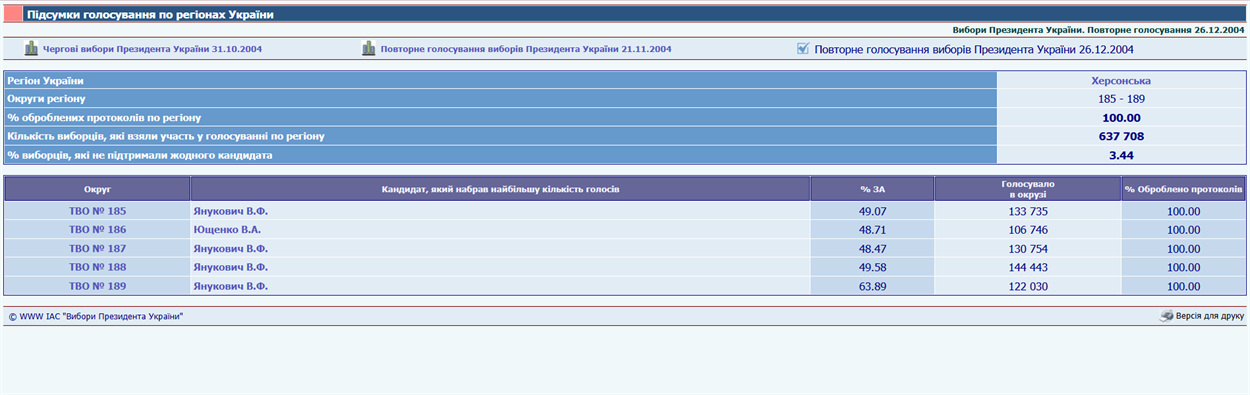Click Голосувало в окрузі column header
Viewport: 1250px width, 395px height.
pyautogui.click(x=1028, y=189)
